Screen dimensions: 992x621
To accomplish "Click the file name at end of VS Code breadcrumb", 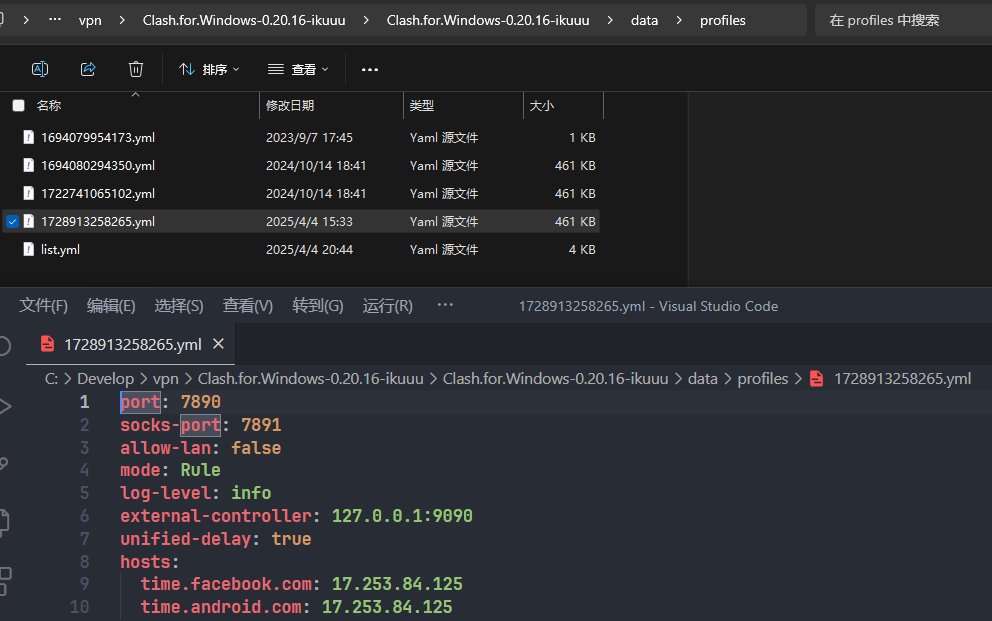I will [902, 379].
